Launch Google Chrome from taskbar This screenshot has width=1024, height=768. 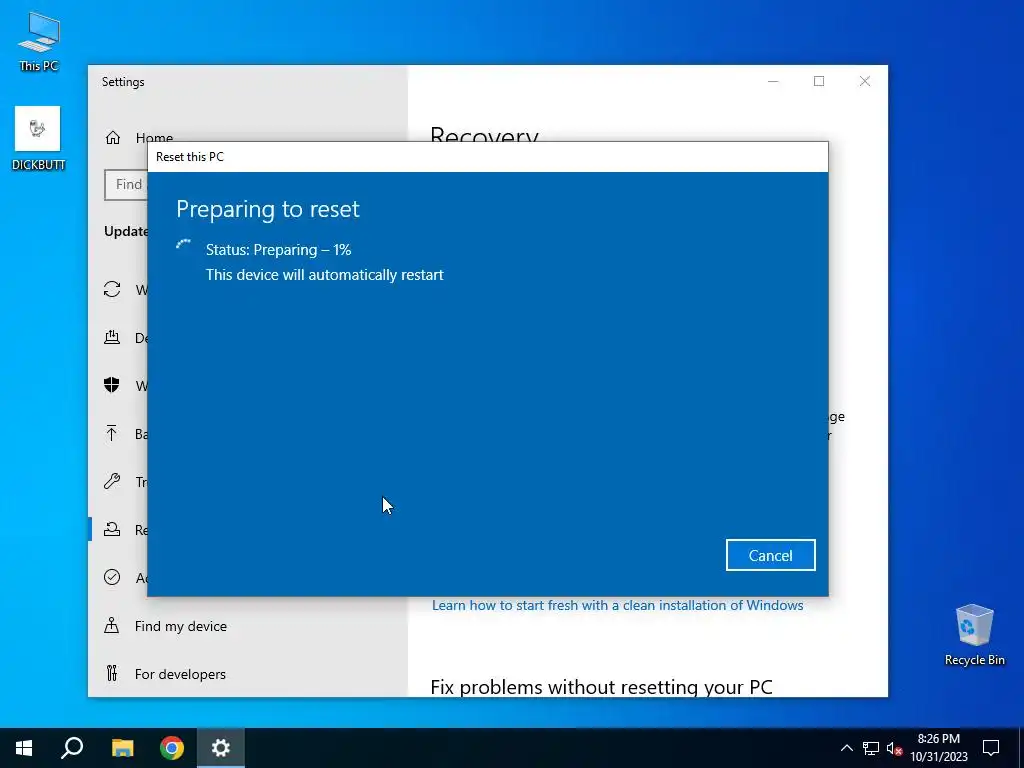click(x=172, y=748)
